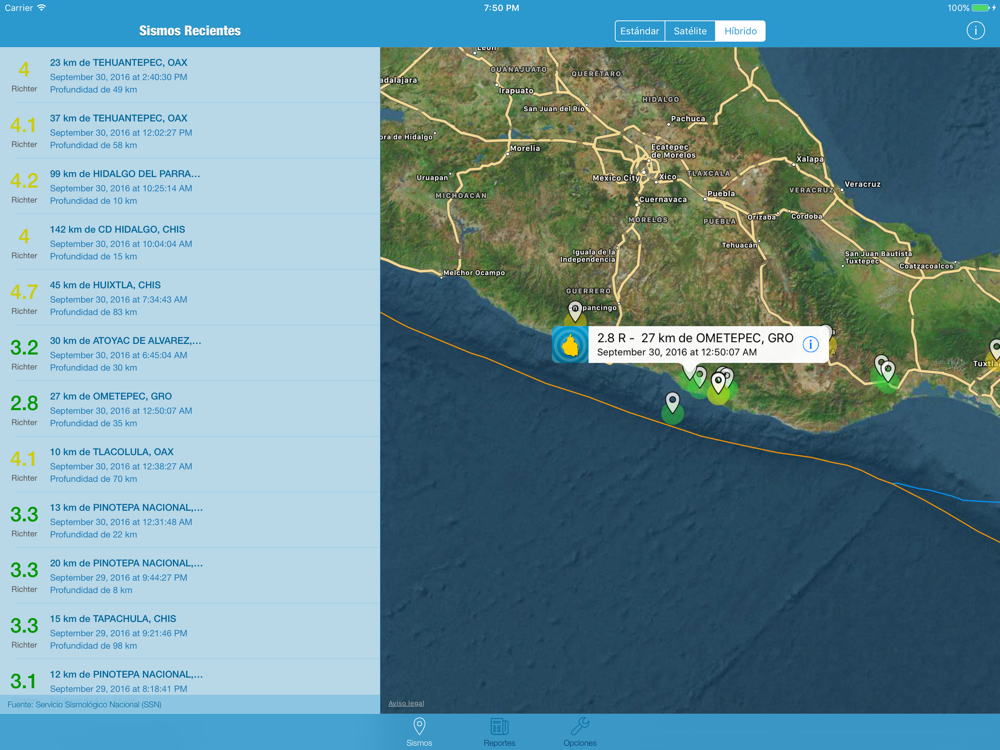The height and width of the screenshot is (750, 1000).
Task: Select 142 km de CD HIDALGO, CHIS entry
Action: pos(190,242)
